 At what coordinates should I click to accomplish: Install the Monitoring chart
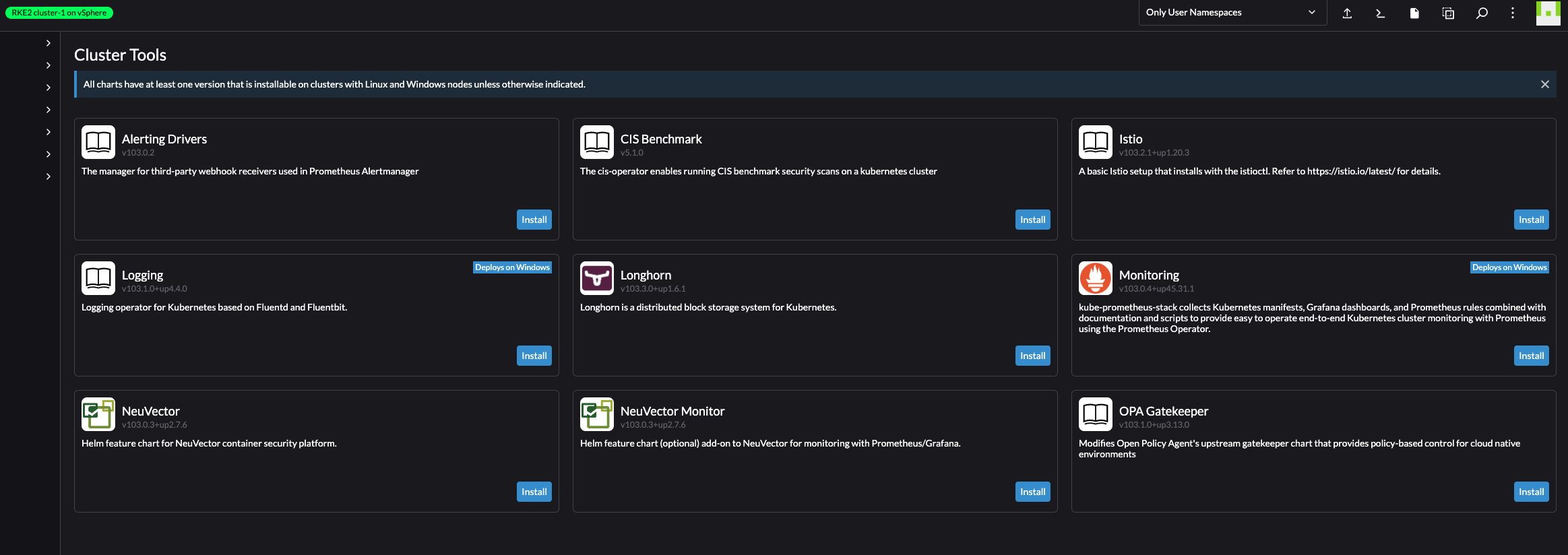(1532, 356)
